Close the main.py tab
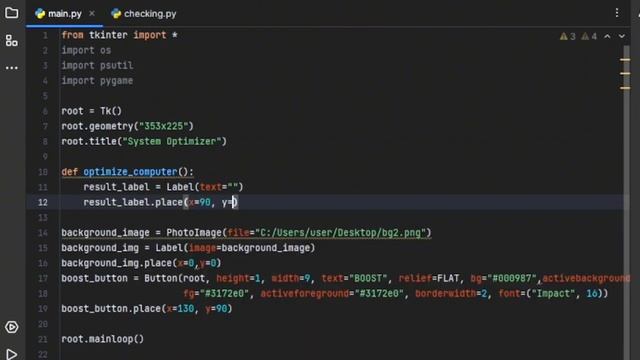The image size is (640, 360). tap(92, 13)
